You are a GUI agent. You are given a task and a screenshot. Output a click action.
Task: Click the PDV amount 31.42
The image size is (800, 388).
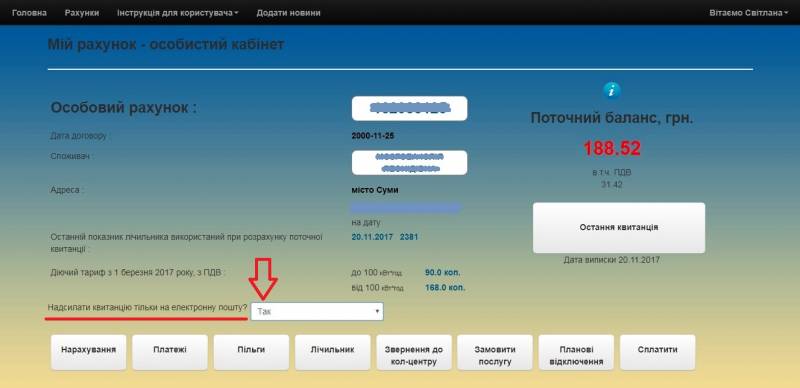612,185
